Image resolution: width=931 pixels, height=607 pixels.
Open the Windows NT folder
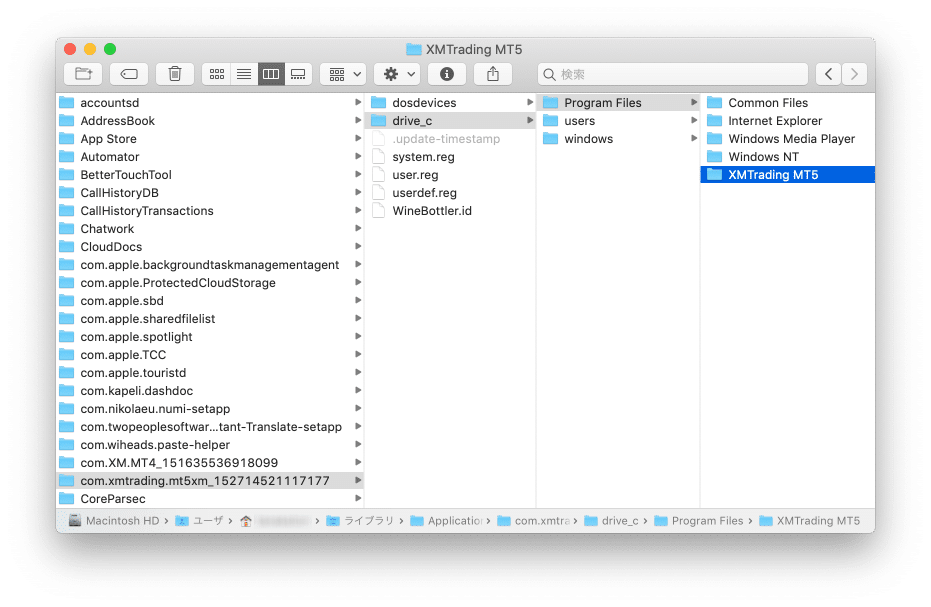[788, 157]
